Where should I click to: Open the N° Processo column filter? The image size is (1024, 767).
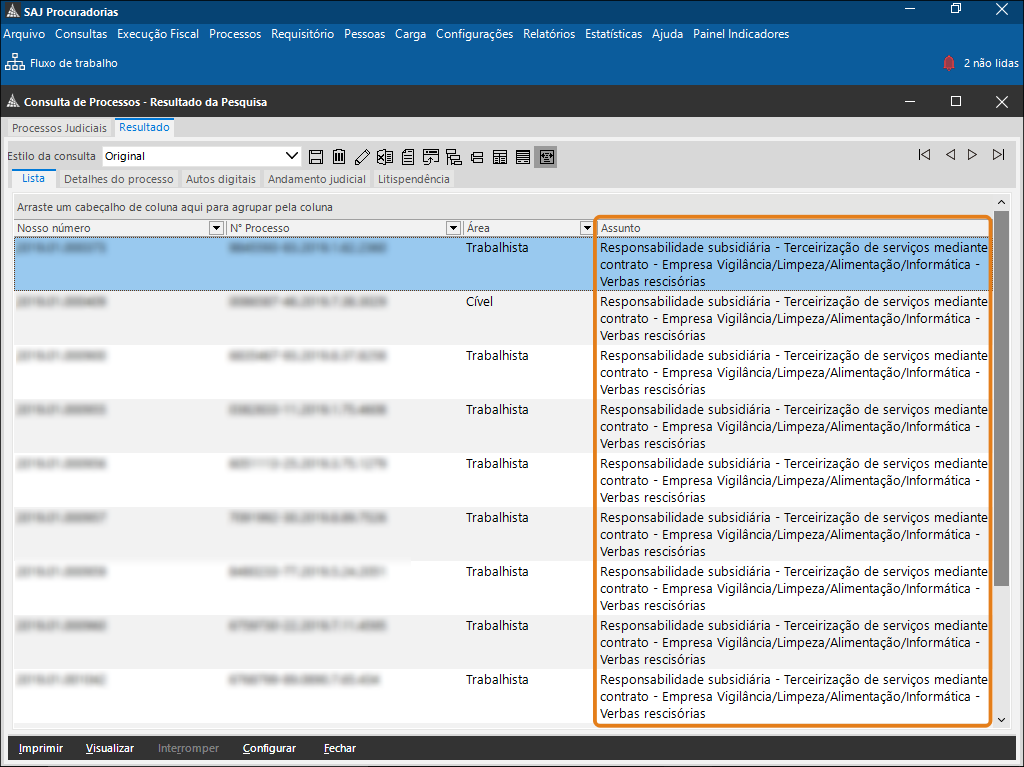(453, 228)
